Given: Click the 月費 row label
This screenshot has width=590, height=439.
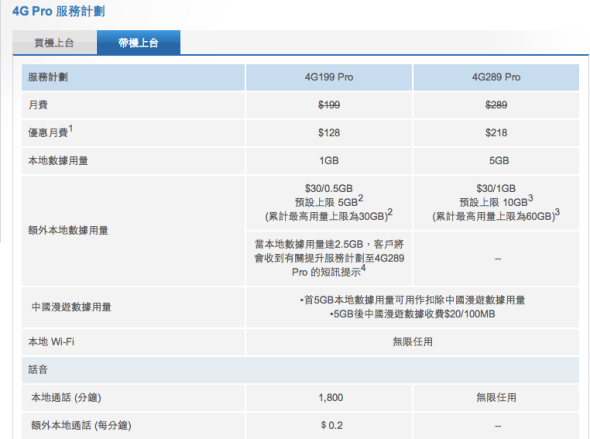Looking at the screenshot, I should (x=38, y=105).
